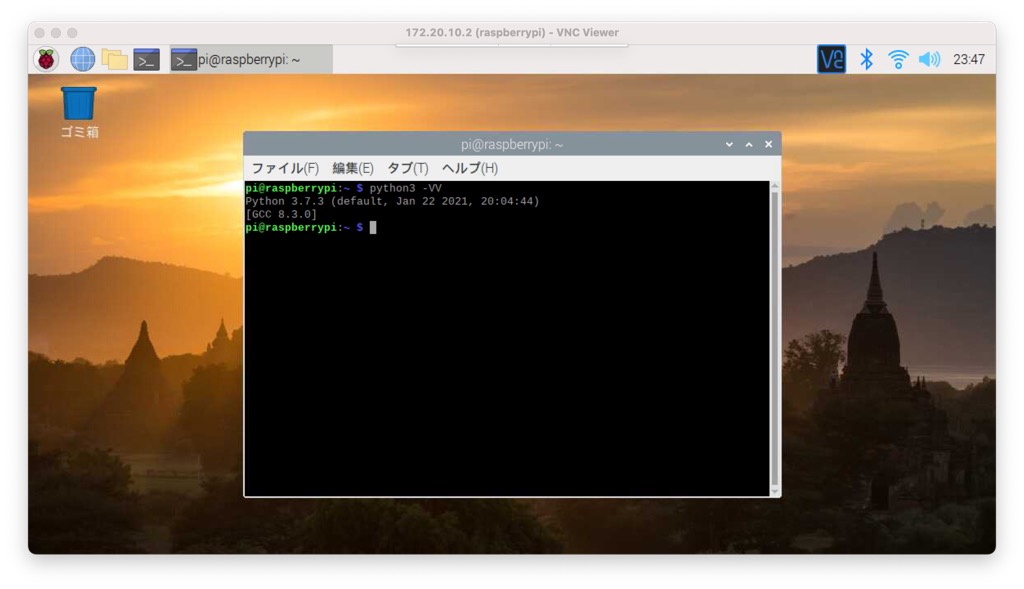Minimize the terminal with down chevron
The height and width of the screenshot is (589, 1024).
[x=729, y=144]
